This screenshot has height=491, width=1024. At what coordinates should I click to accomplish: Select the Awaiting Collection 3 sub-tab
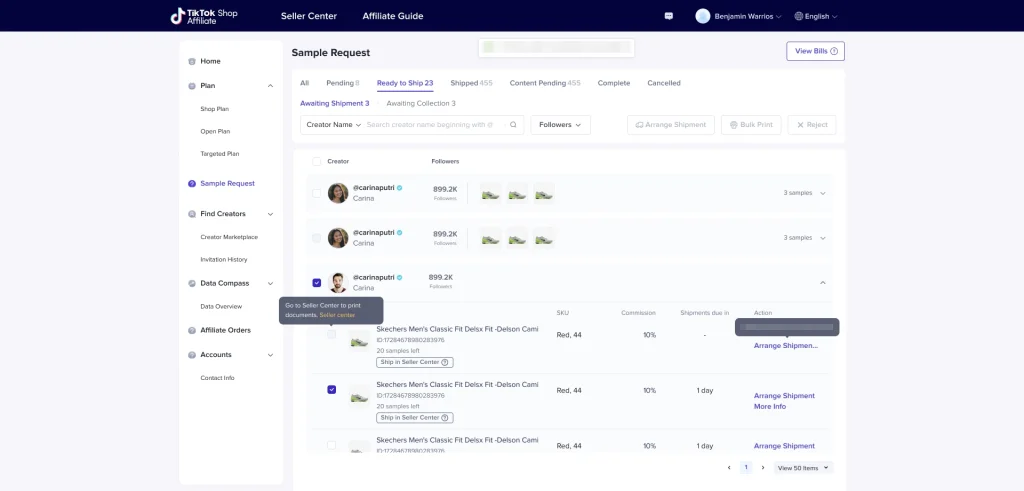coord(421,103)
